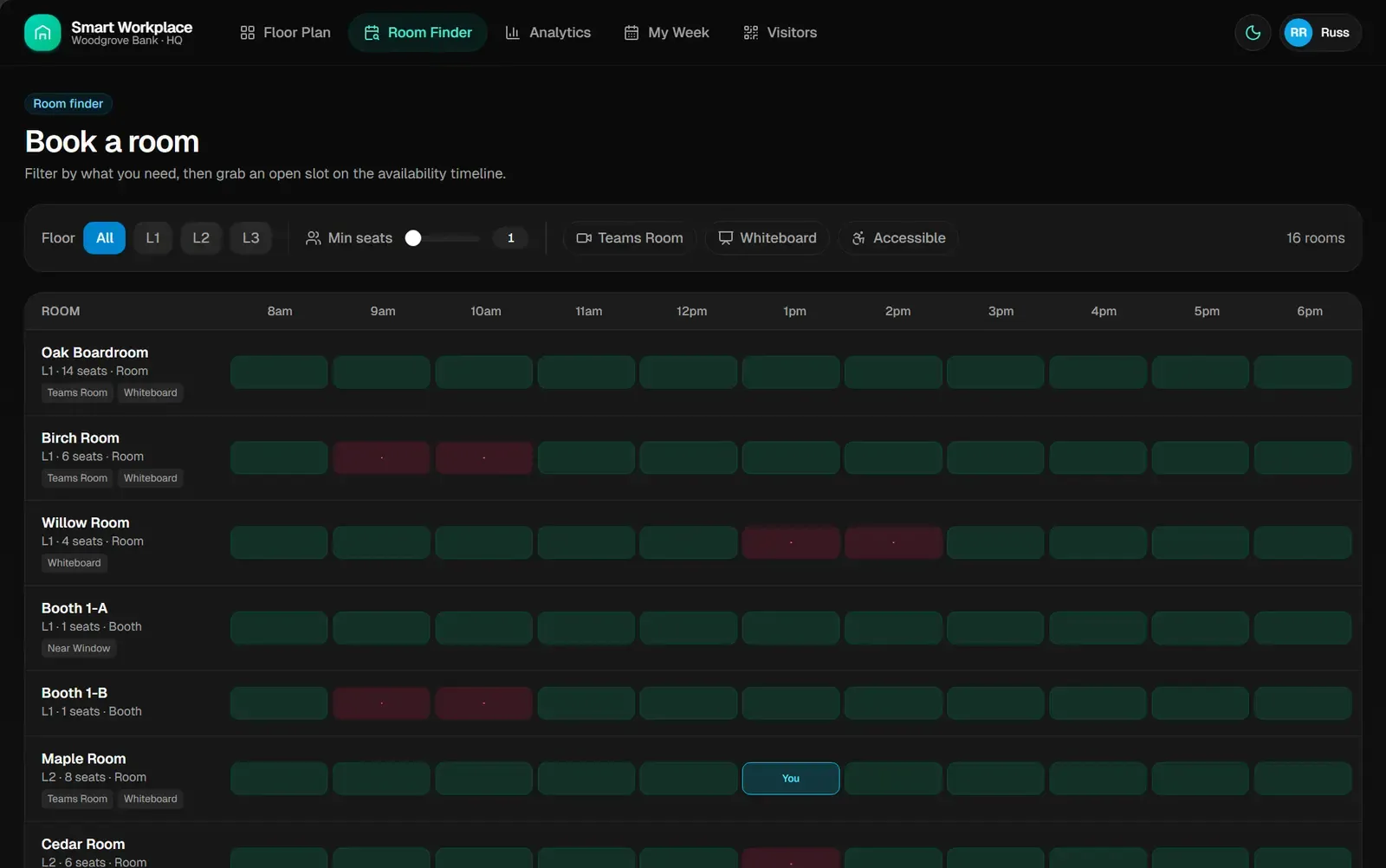Select Oak Boardroom 6pm slot
This screenshot has height=868, width=1386.
tap(1303, 372)
